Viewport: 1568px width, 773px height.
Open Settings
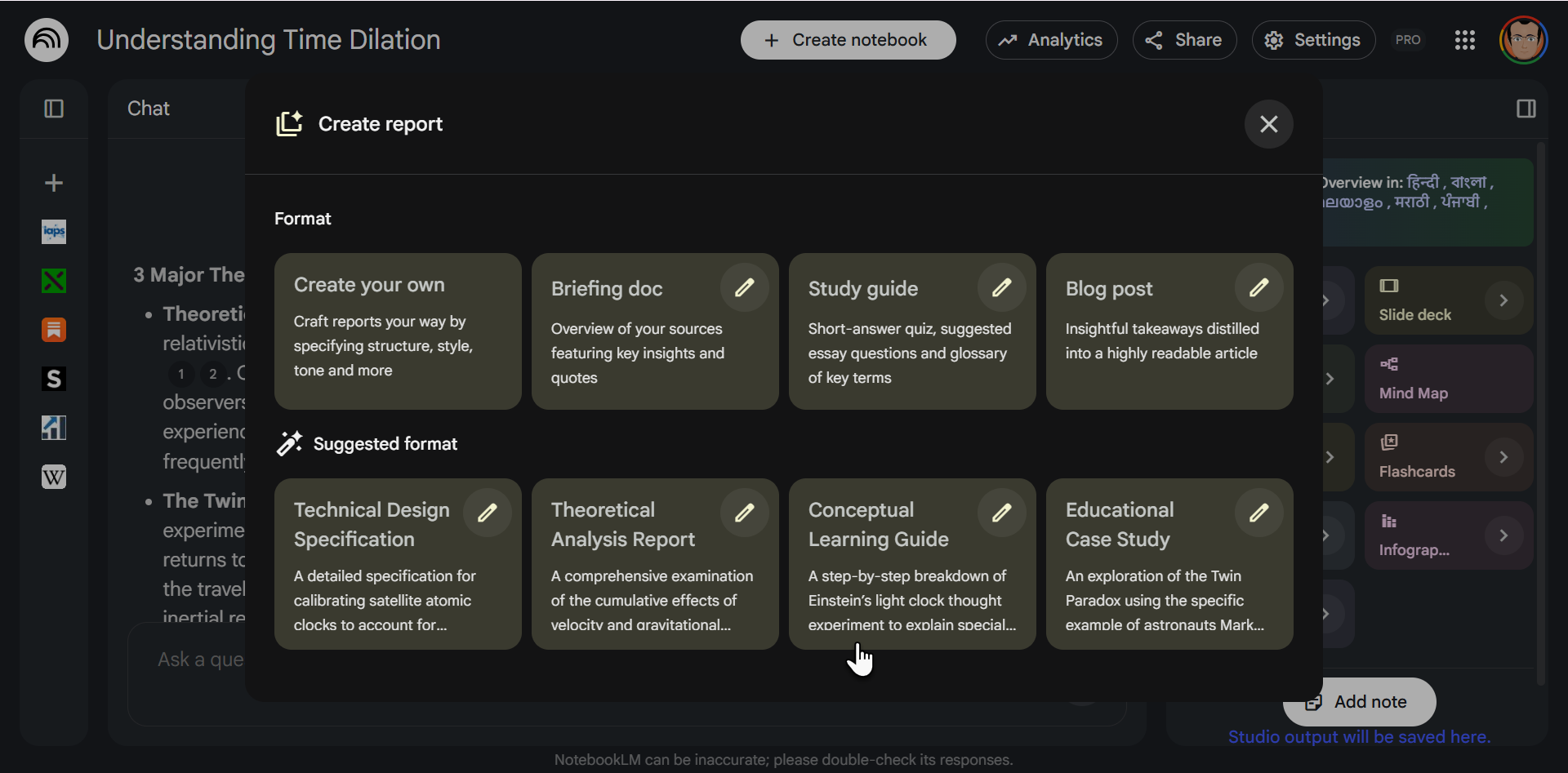click(x=1313, y=40)
